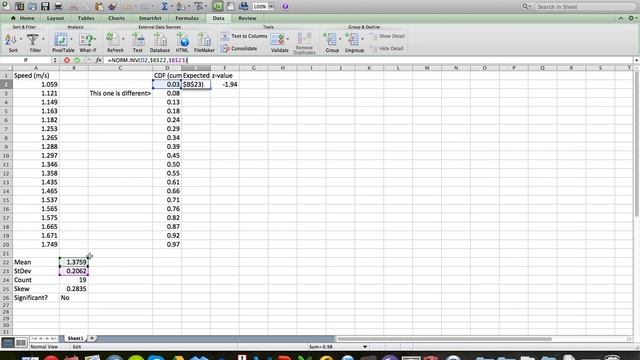The height and width of the screenshot is (360, 640).
Task: Select the StDev value cell 0.2062
Action: pyautogui.click(x=74, y=271)
